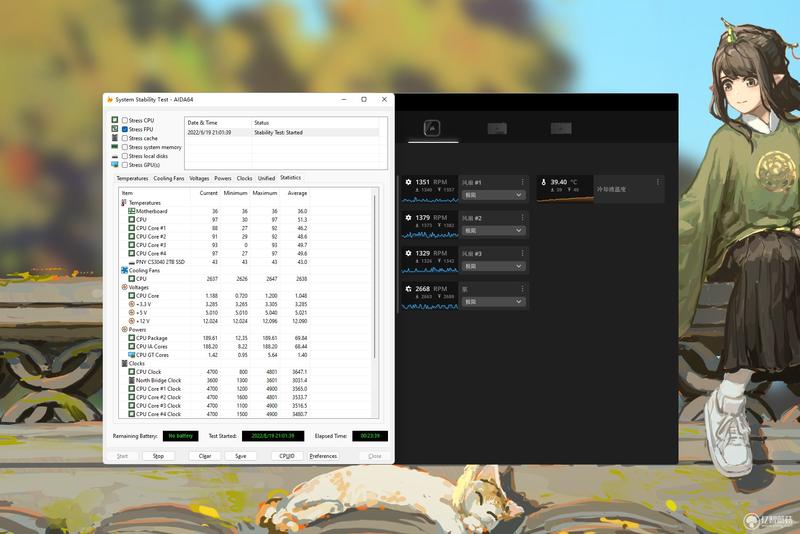Open the Temperatures tab in AIDA64
The width and height of the screenshot is (800, 534).
point(132,179)
